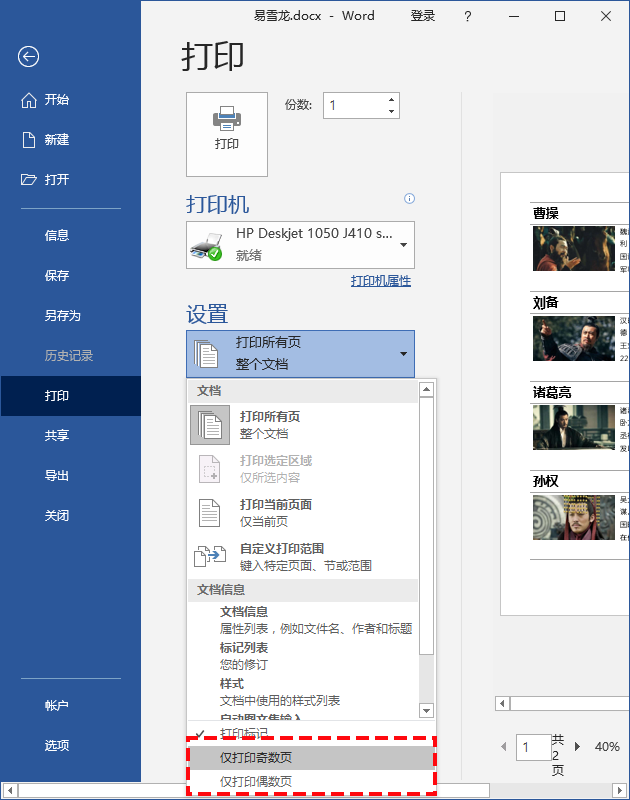Go to next preview page arrow
Viewport: 630px width, 800px height.
click(x=577, y=746)
